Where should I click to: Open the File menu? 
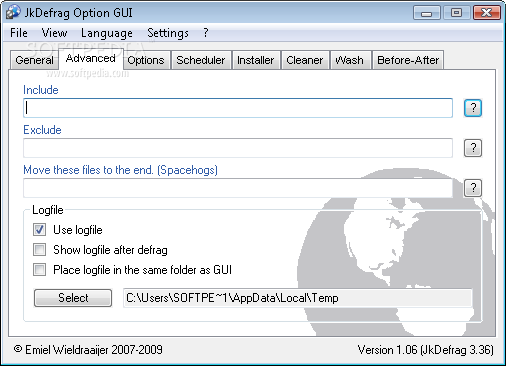[19, 33]
